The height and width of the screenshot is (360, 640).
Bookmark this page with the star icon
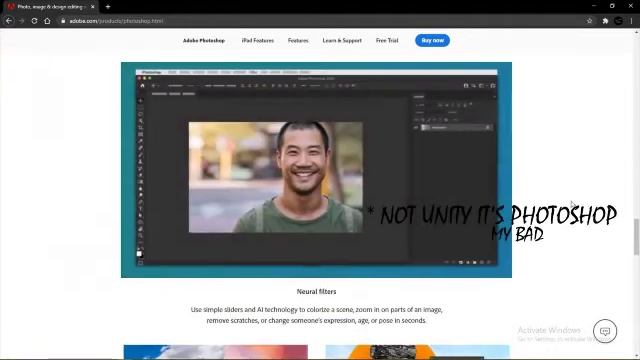tap(589, 21)
